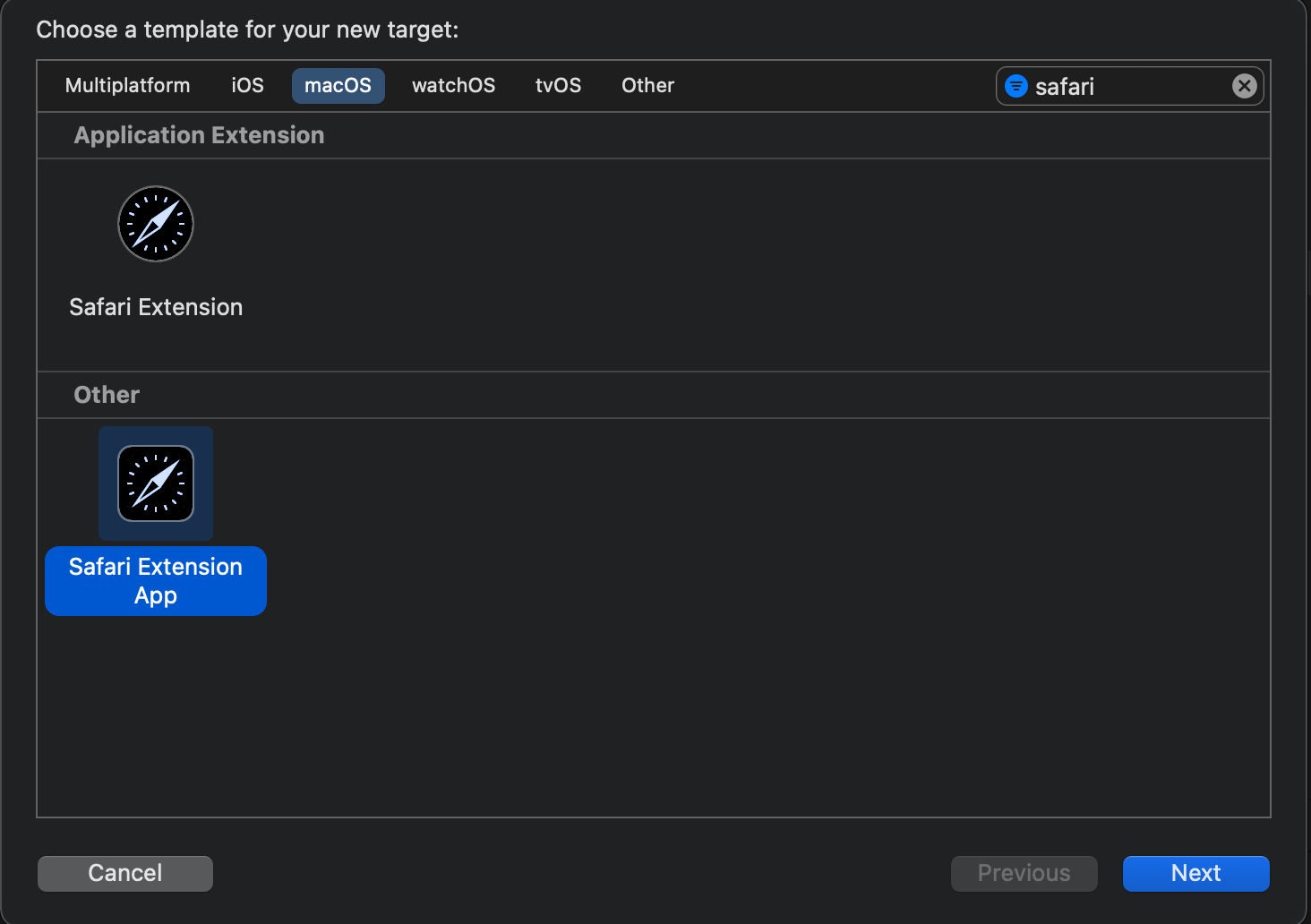Viewport: 1311px width, 924px height.
Task: Select the Safari Extension compass icon
Action: click(156, 224)
